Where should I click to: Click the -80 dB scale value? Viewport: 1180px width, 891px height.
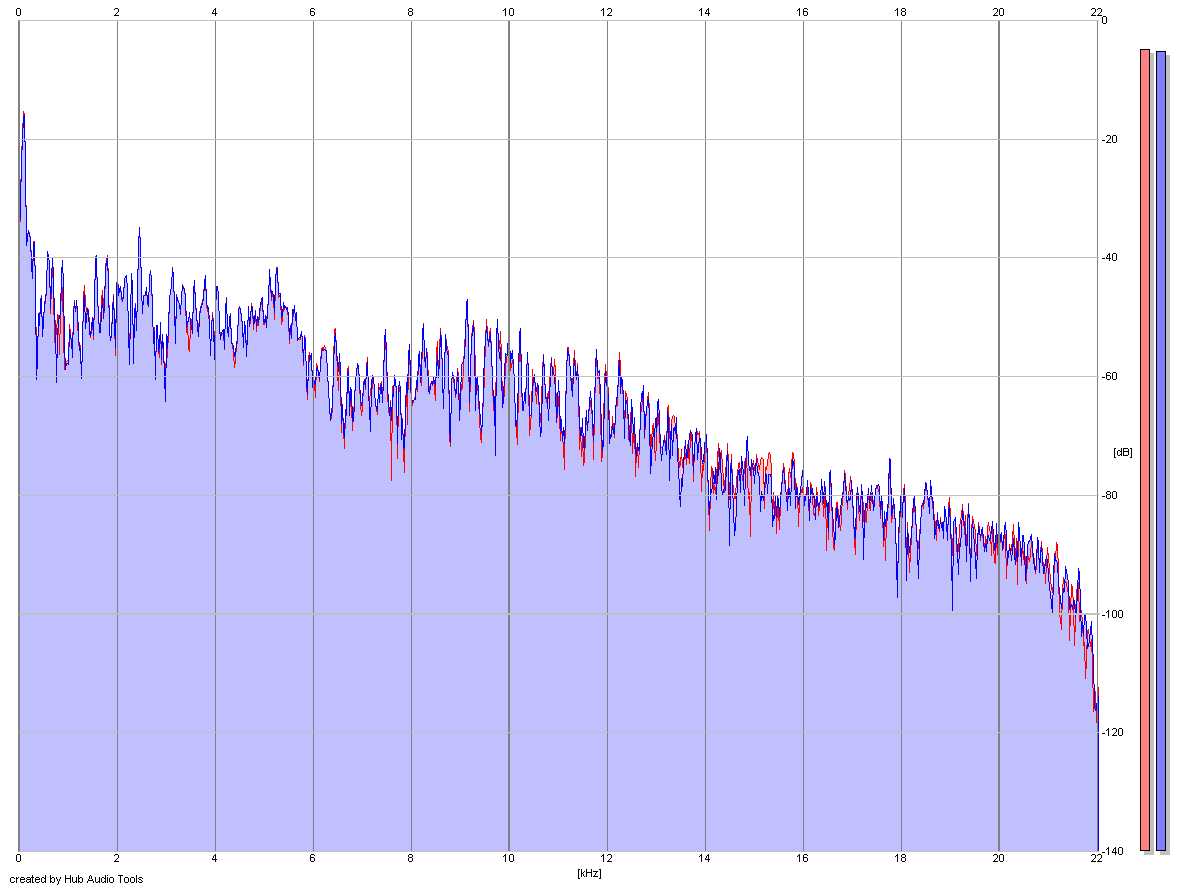(1110, 495)
